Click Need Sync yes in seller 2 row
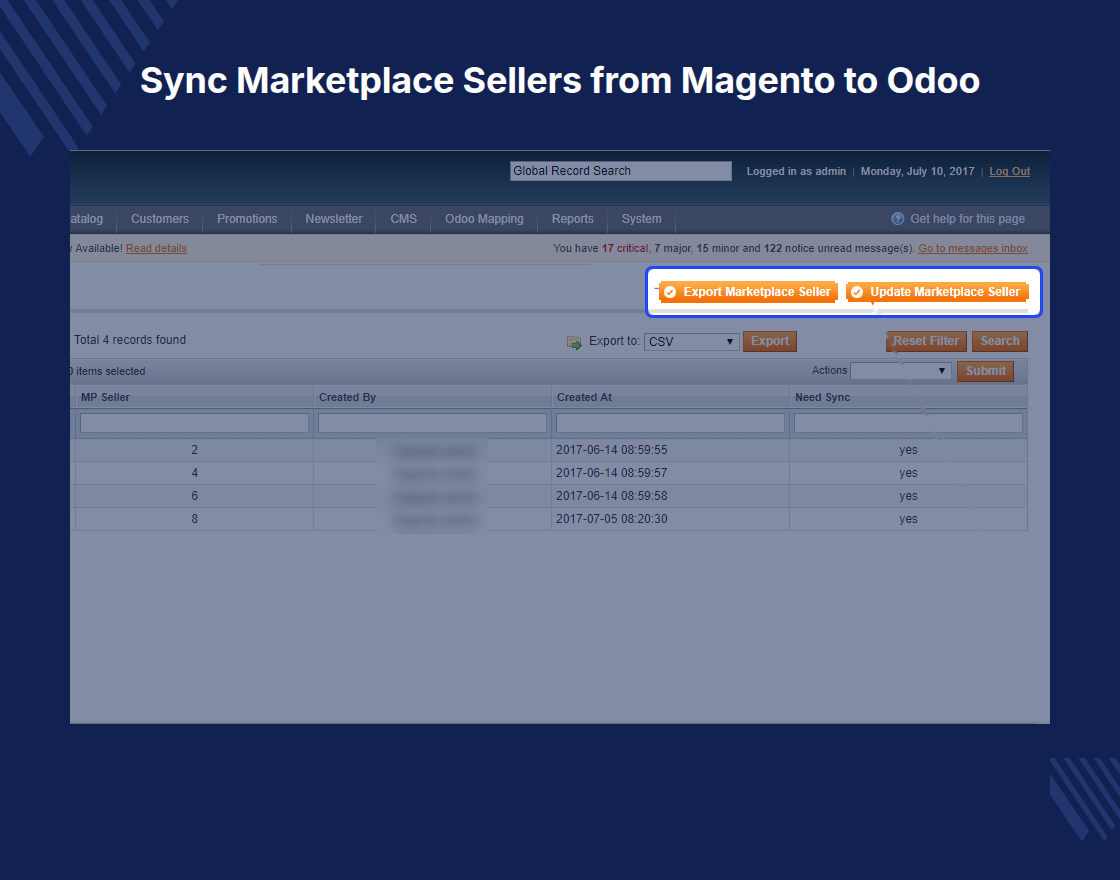 pyautogui.click(x=909, y=450)
